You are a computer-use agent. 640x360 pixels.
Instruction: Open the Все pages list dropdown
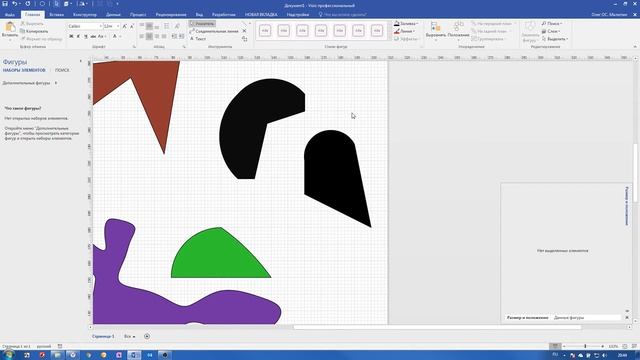point(129,336)
